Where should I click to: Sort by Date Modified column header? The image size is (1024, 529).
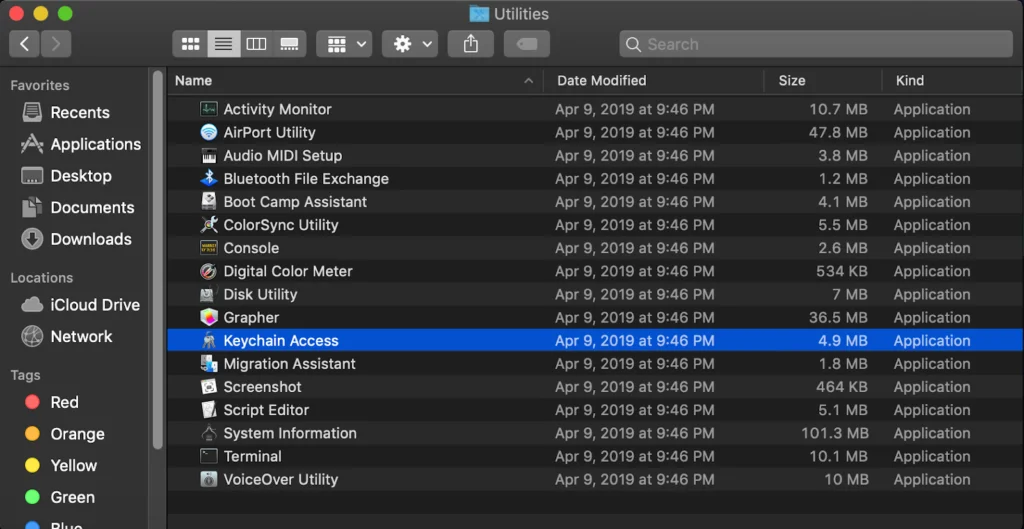601,80
